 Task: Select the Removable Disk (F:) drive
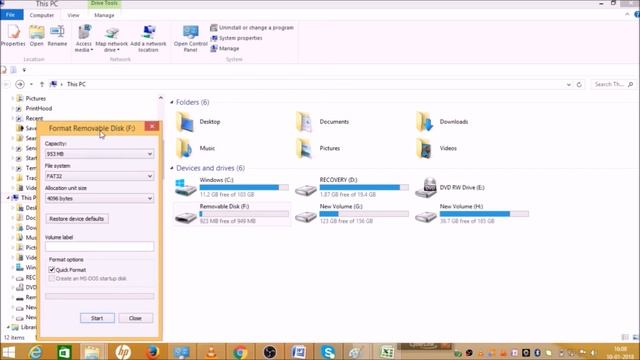pyautogui.click(x=231, y=213)
